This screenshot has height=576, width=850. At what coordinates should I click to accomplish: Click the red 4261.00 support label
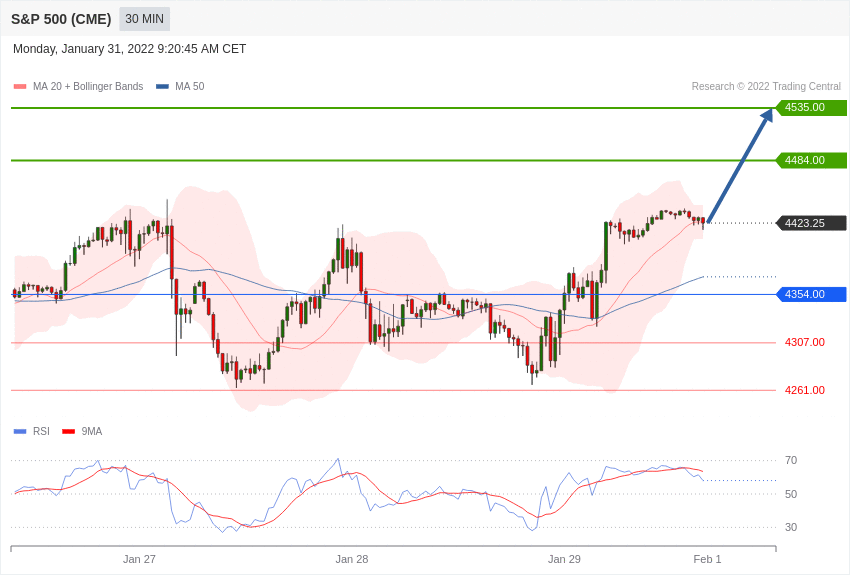click(804, 390)
